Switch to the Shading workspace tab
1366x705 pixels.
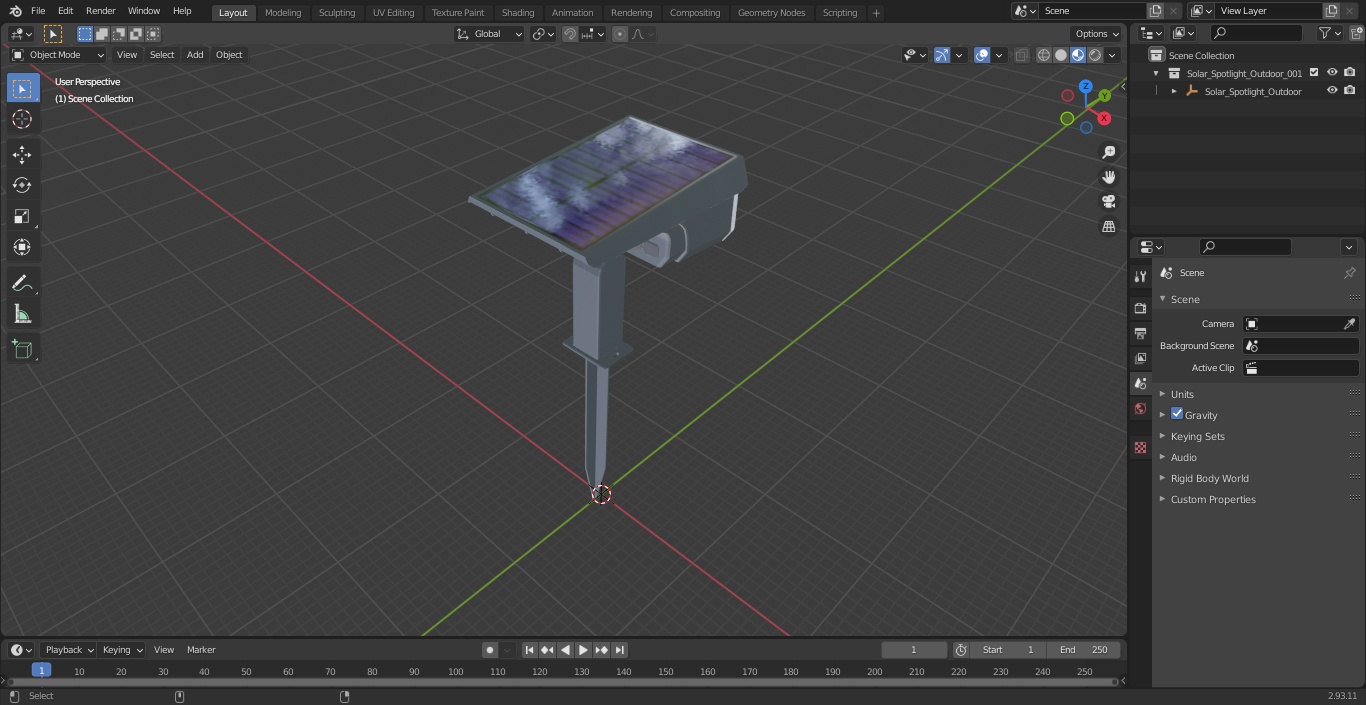(x=518, y=13)
